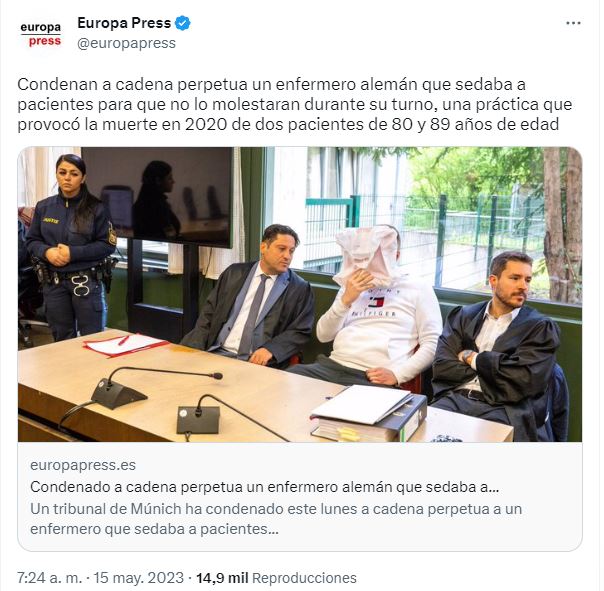
Task: Open the tweet's three-dot more options menu
Action: coord(573,23)
